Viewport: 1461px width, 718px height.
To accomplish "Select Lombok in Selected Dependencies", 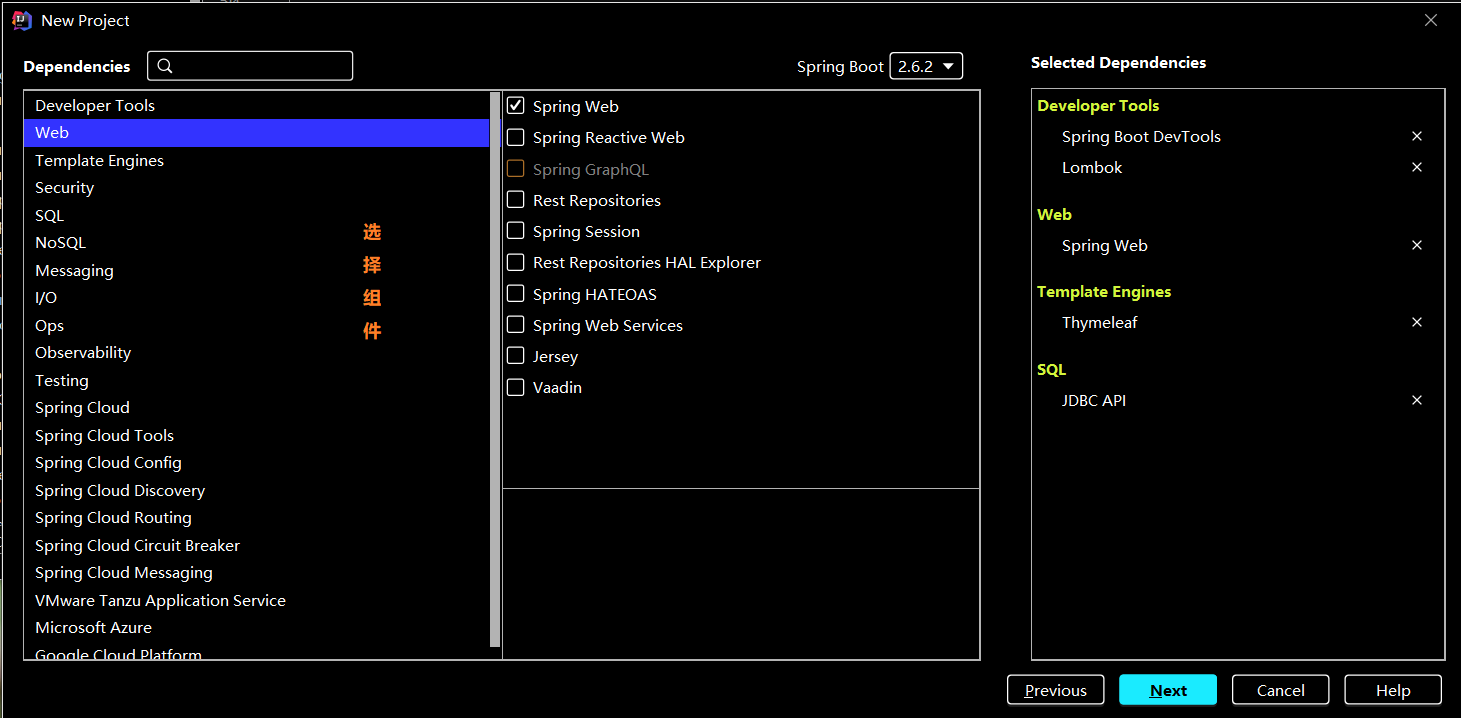I will coord(1092,167).
